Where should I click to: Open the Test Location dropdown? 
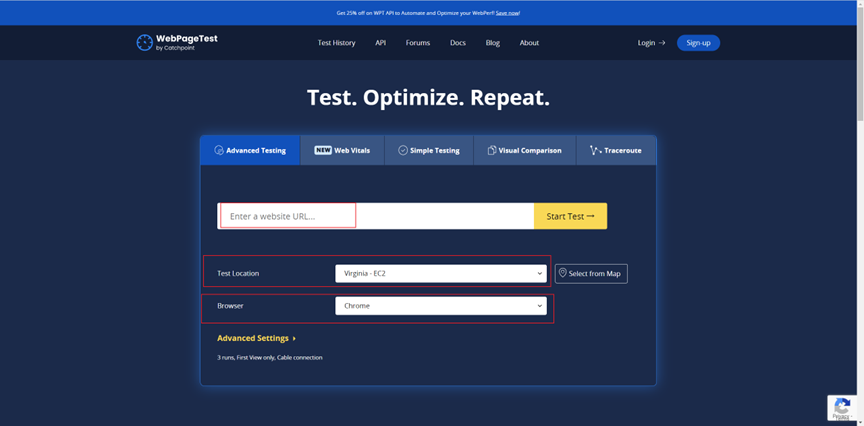441,273
